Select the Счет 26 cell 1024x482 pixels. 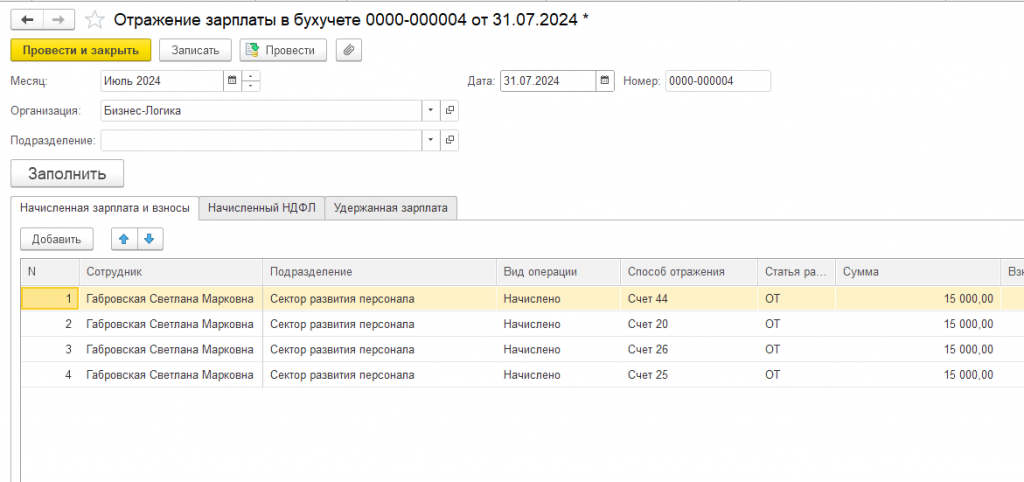(689, 349)
